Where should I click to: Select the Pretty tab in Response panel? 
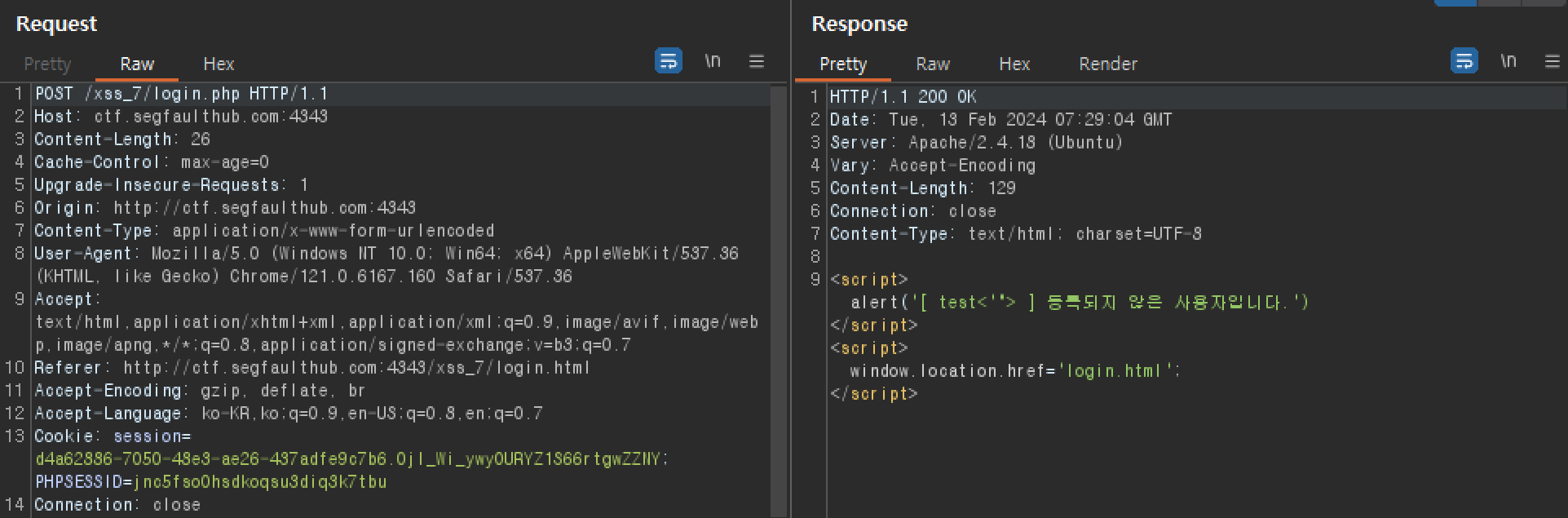point(843,64)
